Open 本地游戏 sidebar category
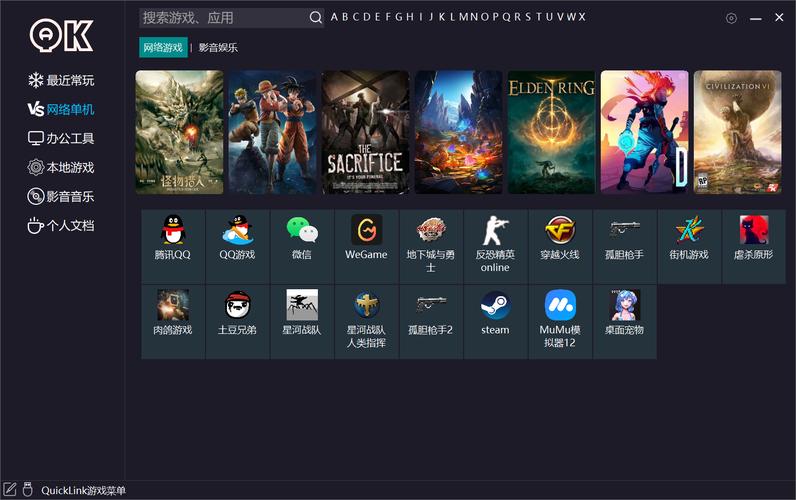This screenshot has height=500, width=796. [61, 168]
